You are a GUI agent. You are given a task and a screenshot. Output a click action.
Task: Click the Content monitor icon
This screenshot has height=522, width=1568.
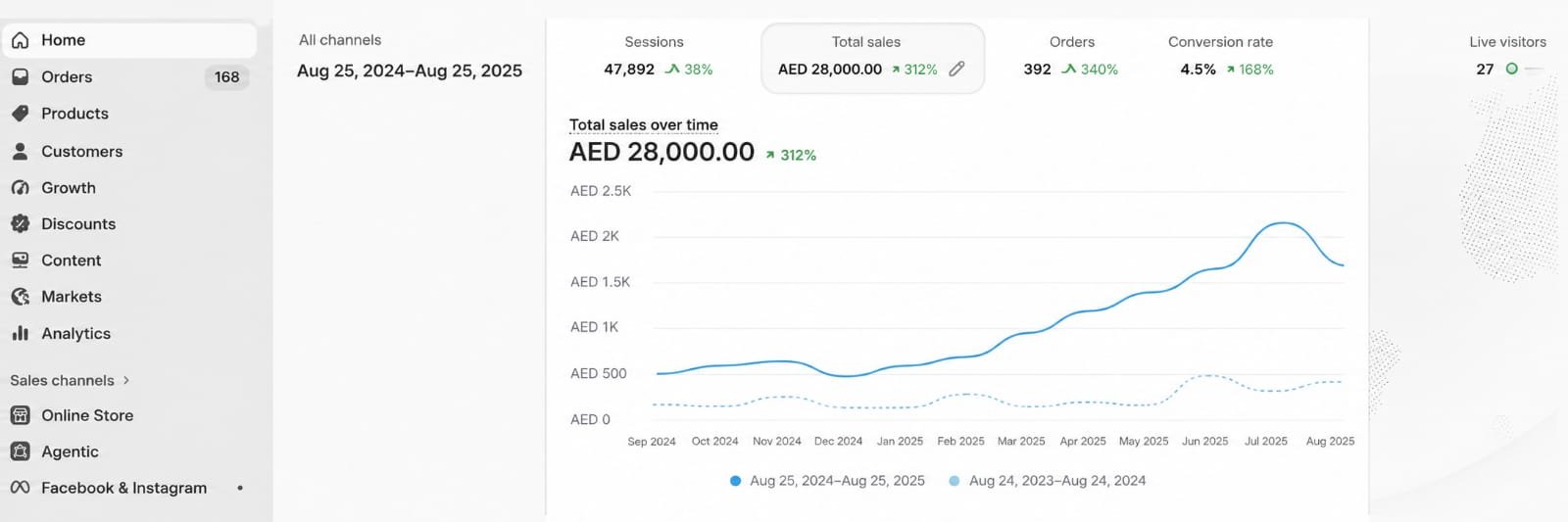[20, 260]
